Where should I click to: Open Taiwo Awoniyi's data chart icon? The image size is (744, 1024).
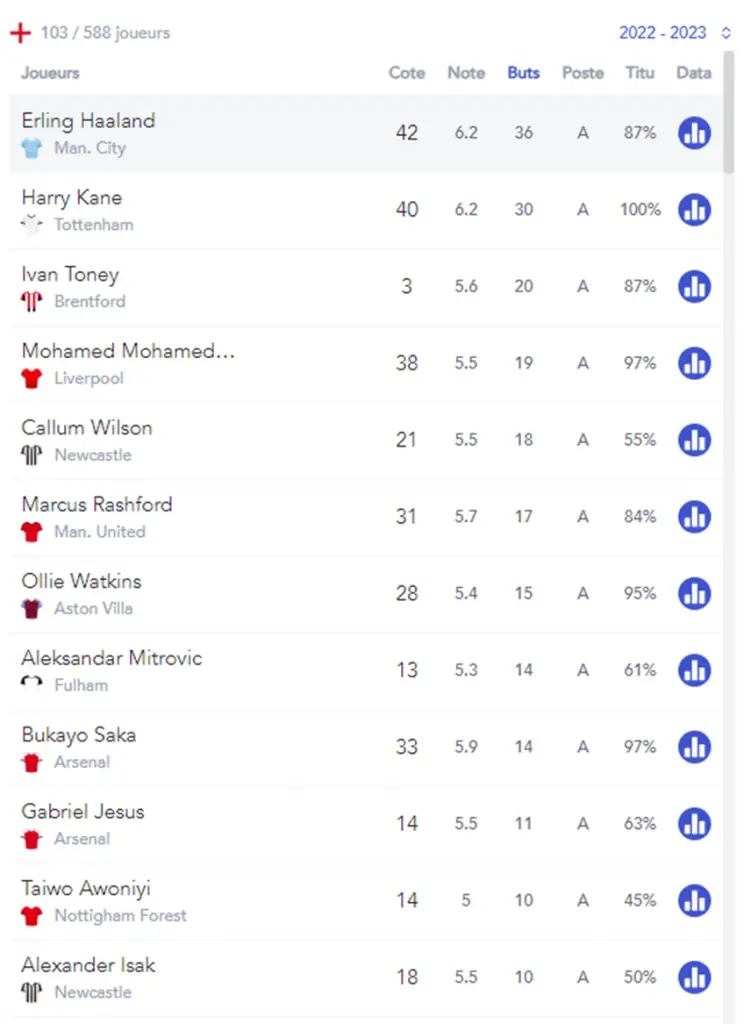(x=694, y=901)
